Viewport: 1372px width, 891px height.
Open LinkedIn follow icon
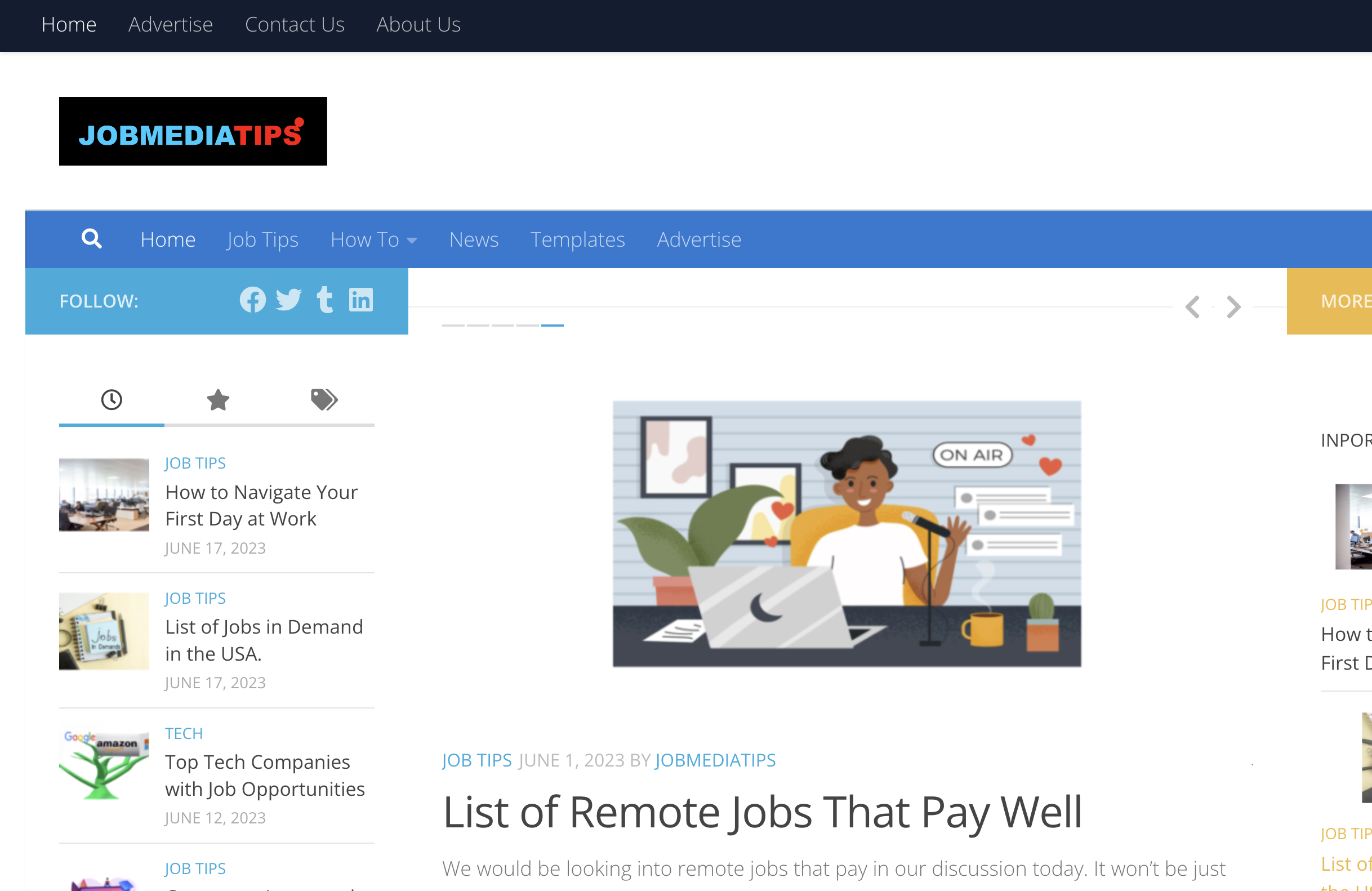pyautogui.click(x=361, y=300)
